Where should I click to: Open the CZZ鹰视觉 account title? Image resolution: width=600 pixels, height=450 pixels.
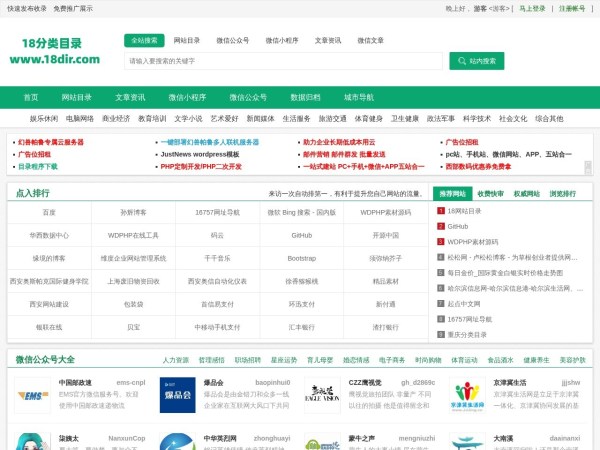coord(365,383)
